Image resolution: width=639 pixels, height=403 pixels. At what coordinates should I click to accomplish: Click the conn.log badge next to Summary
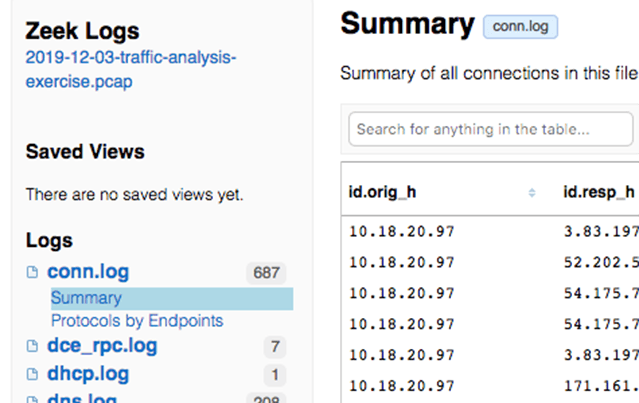click(520, 27)
